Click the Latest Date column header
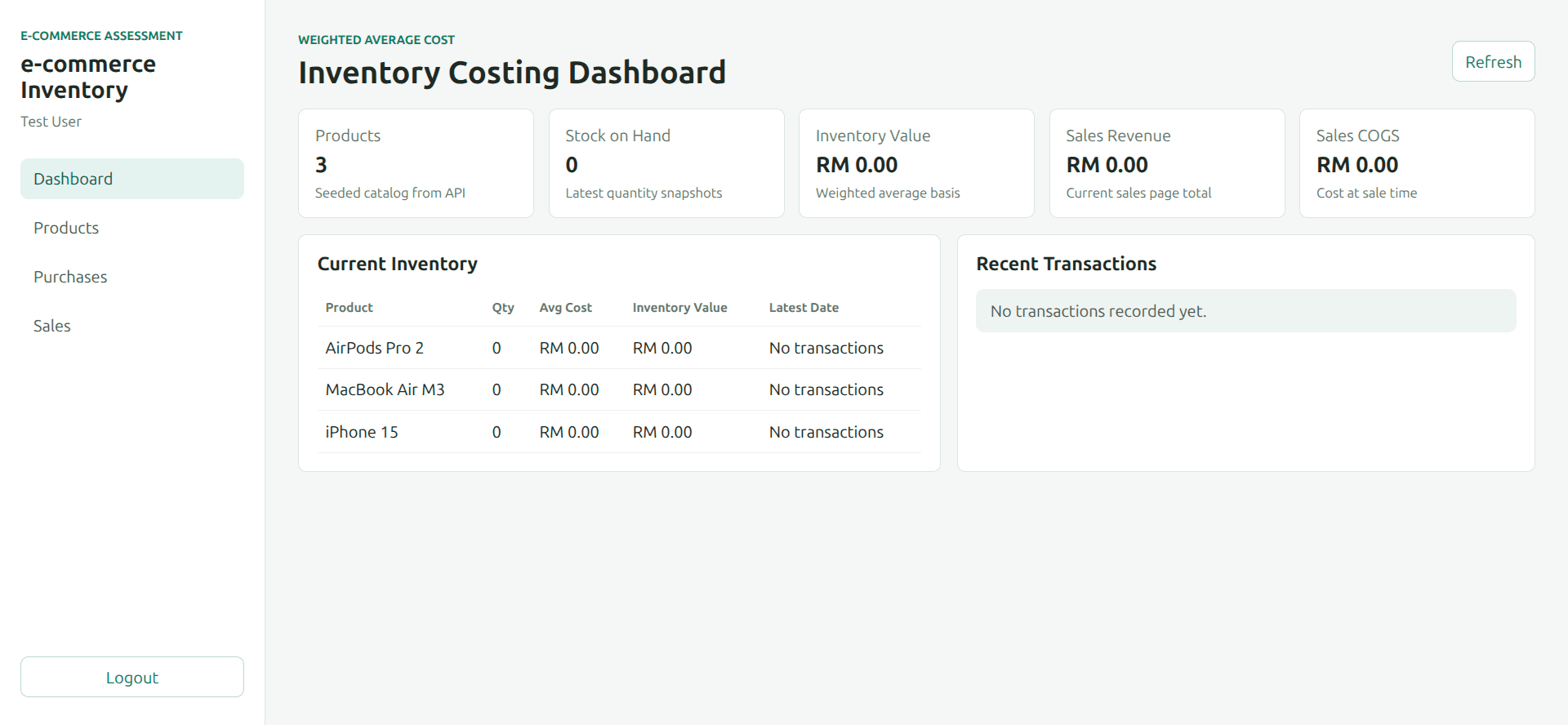This screenshot has height=725, width=1568. (804, 308)
